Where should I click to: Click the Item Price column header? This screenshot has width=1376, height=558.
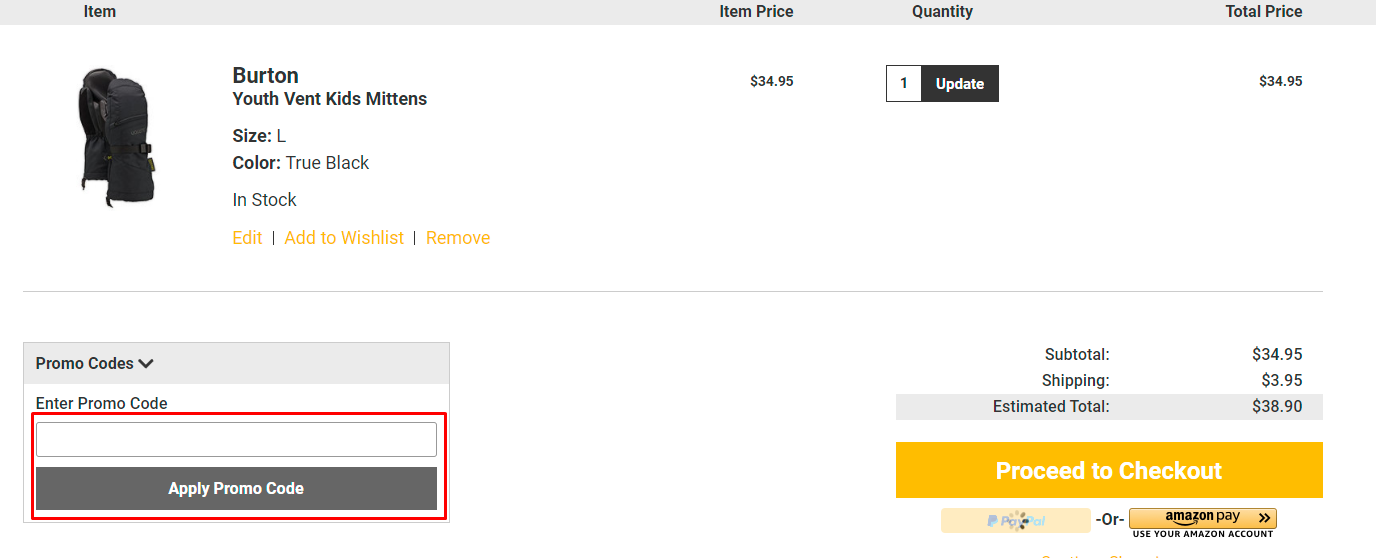[756, 12]
